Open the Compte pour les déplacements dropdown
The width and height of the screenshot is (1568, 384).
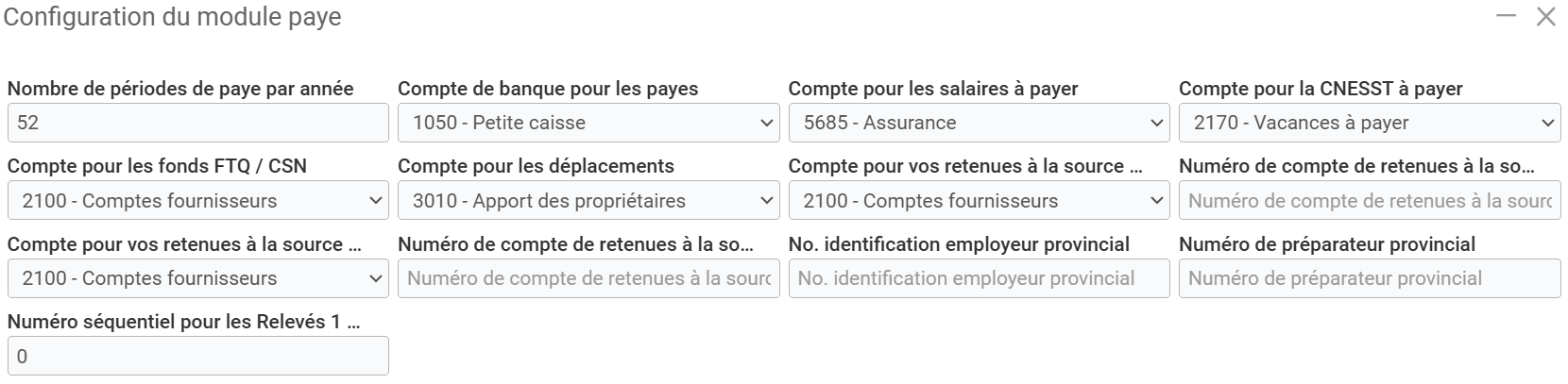pyautogui.click(x=588, y=201)
